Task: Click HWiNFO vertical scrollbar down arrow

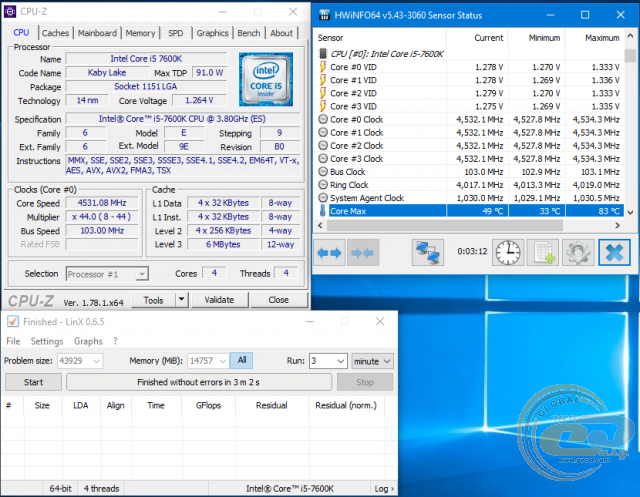Action: coord(630,212)
